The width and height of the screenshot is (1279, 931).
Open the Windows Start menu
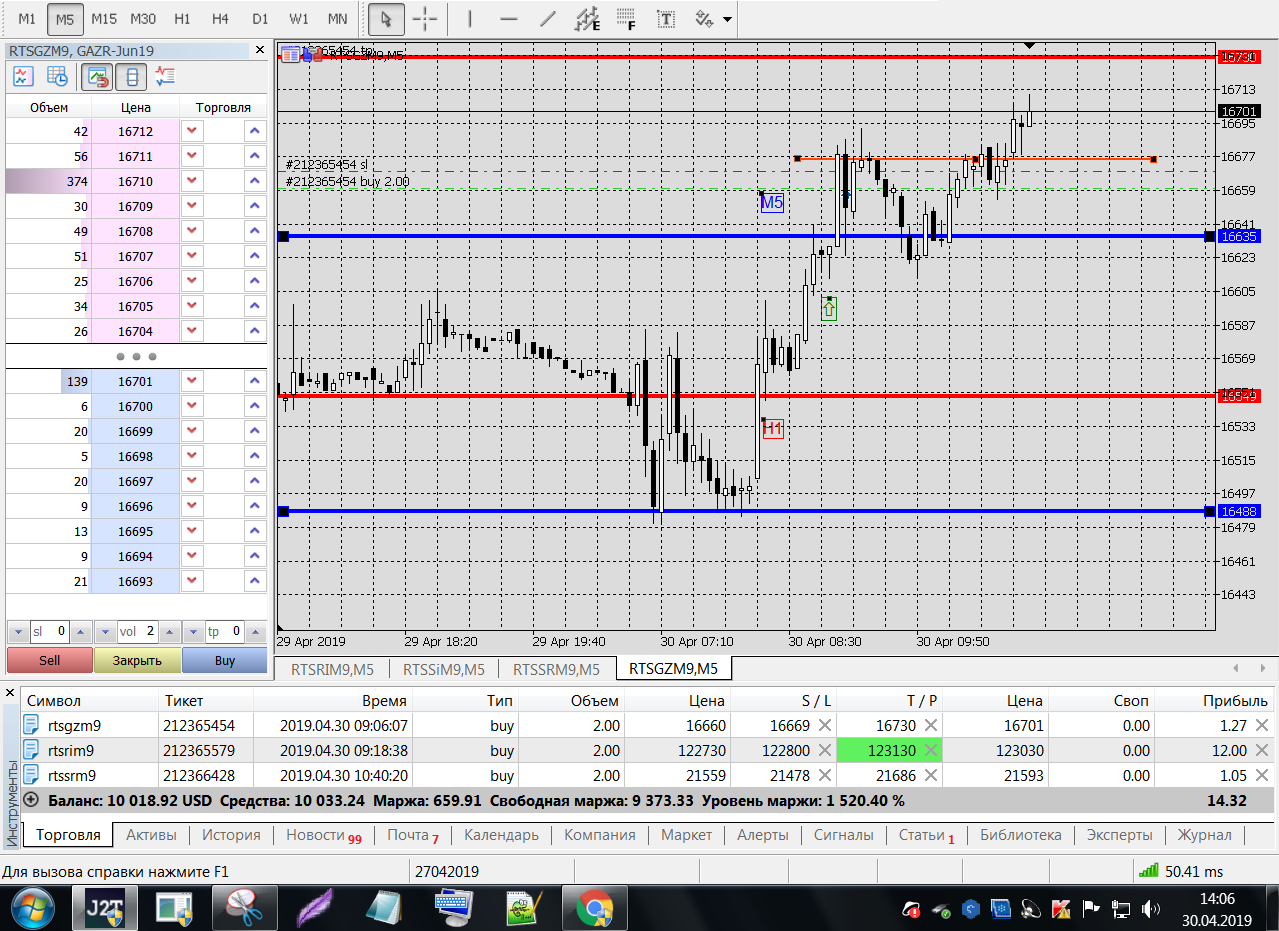click(31, 909)
